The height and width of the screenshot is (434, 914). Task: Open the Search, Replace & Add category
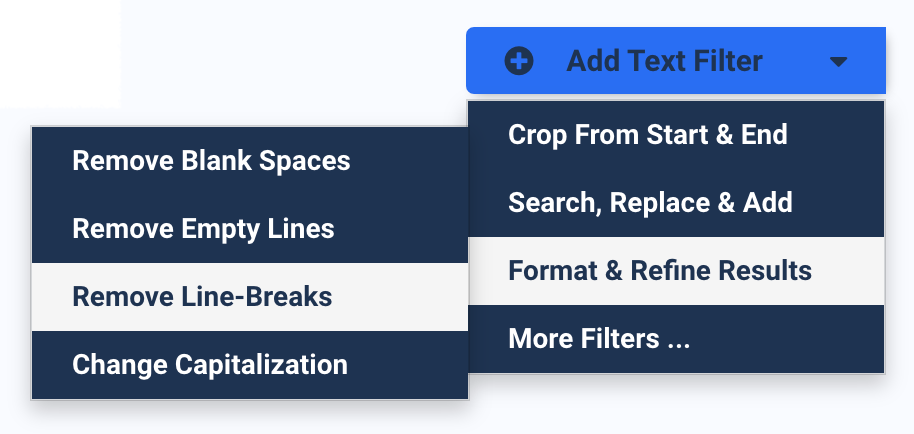[650, 203]
